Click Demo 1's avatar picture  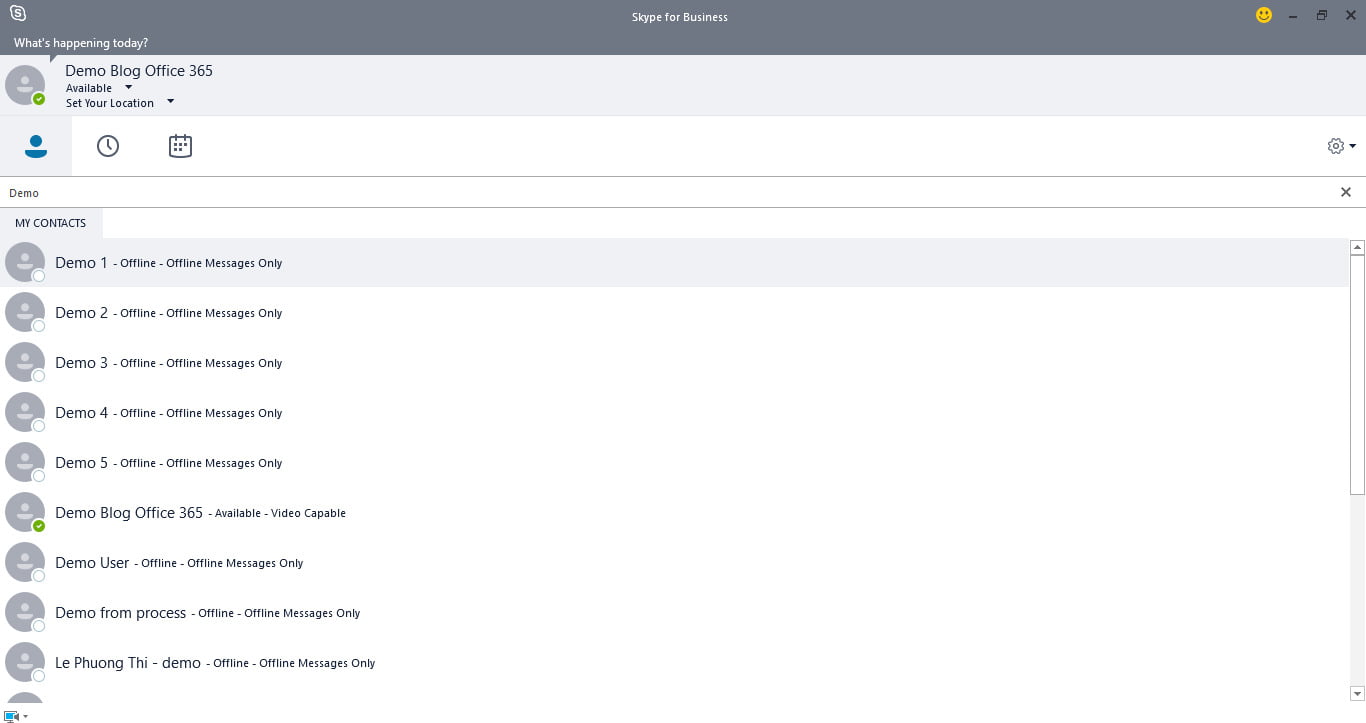25,262
